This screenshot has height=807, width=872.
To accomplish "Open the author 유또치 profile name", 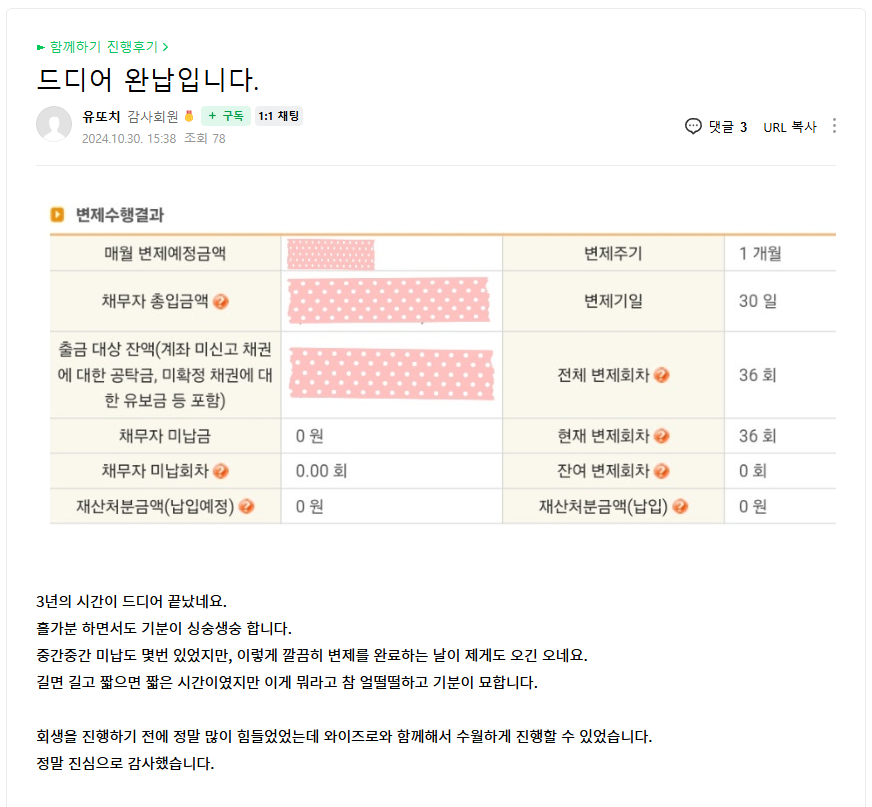I will [x=101, y=116].
